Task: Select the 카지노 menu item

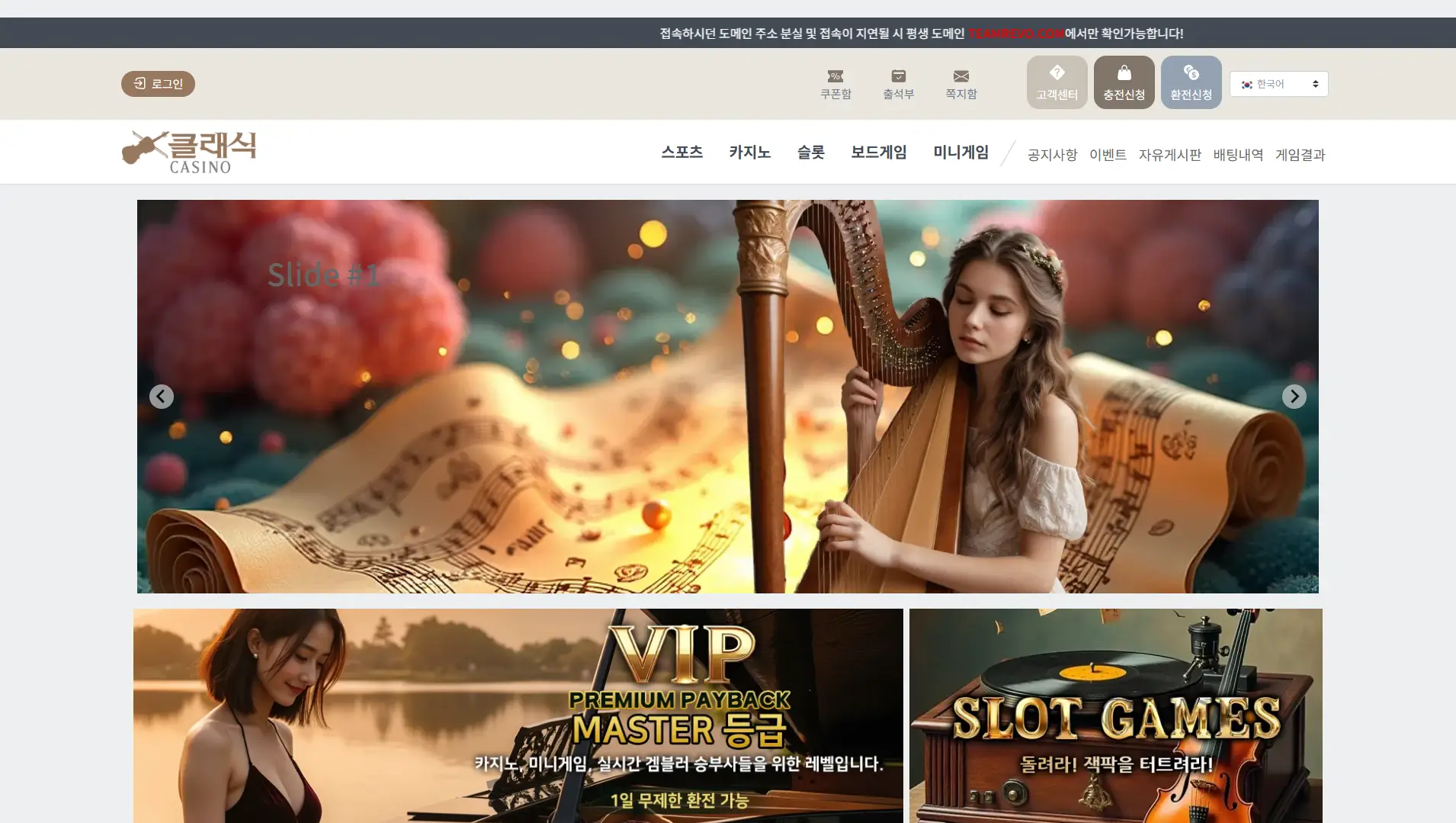Action: coord(749,153)
